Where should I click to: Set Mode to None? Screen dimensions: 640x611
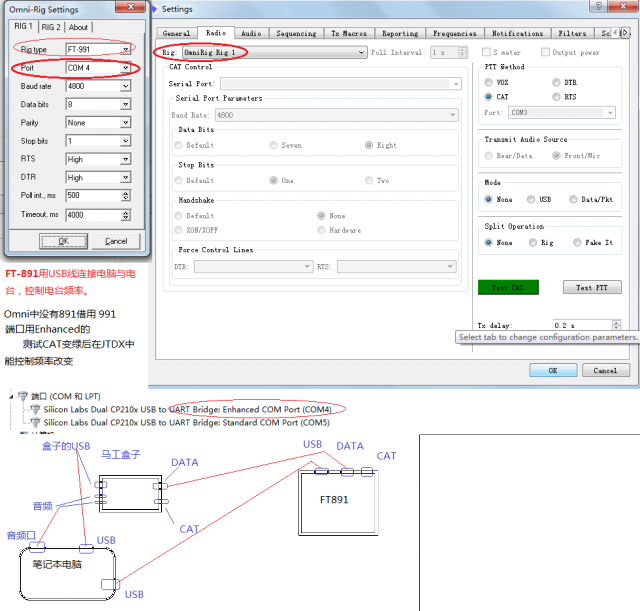(489, 199)
